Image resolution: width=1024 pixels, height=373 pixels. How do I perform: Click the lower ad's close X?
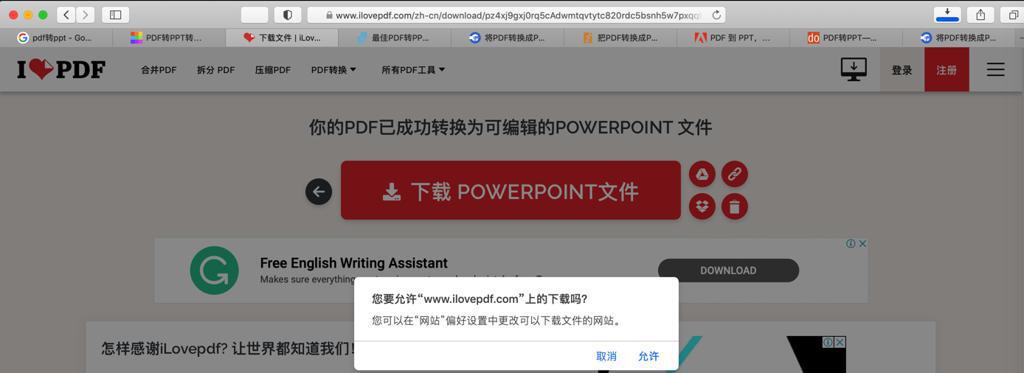[840, 342]
